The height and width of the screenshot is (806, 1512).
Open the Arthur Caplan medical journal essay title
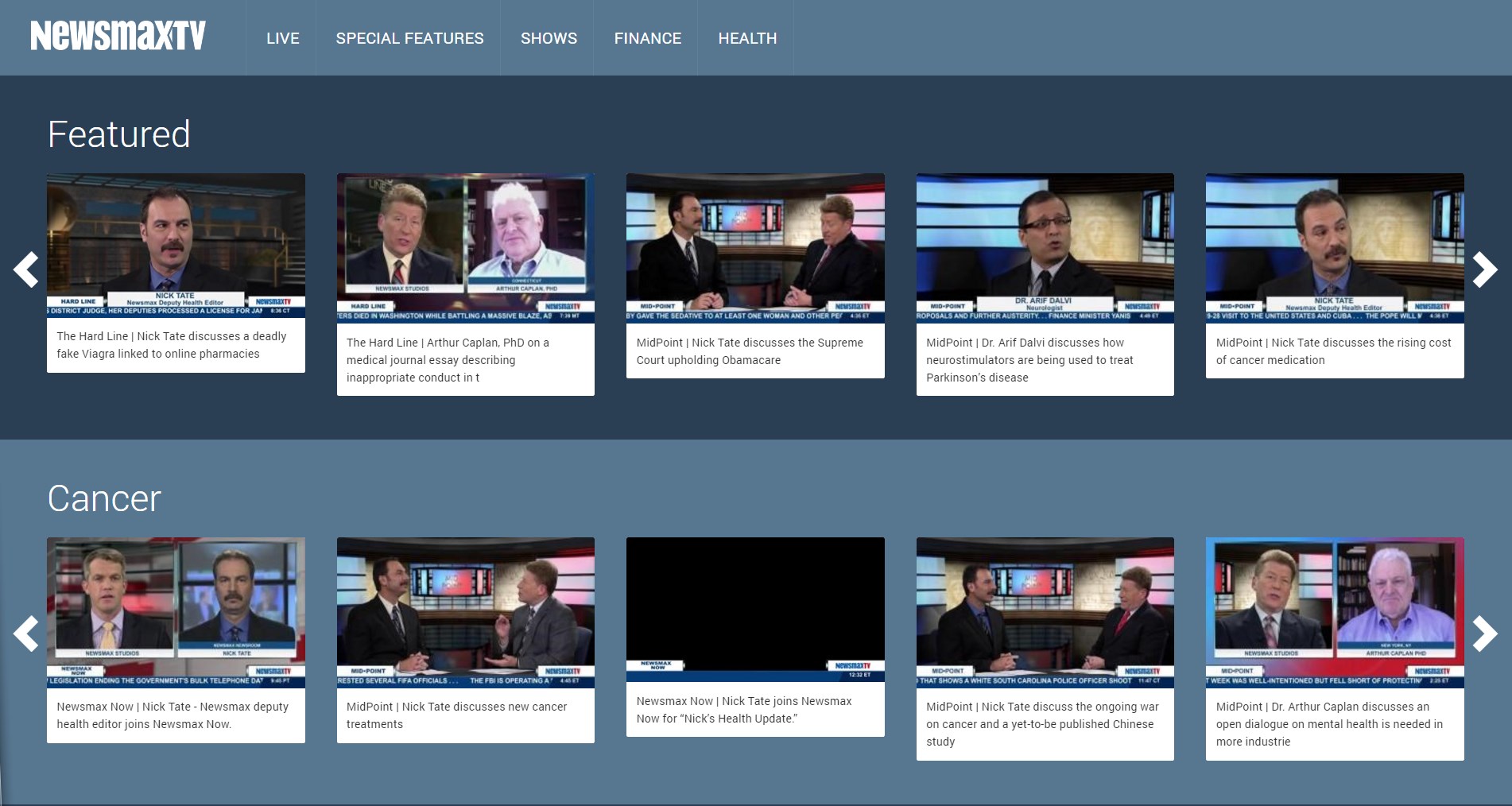click(448, 360)
